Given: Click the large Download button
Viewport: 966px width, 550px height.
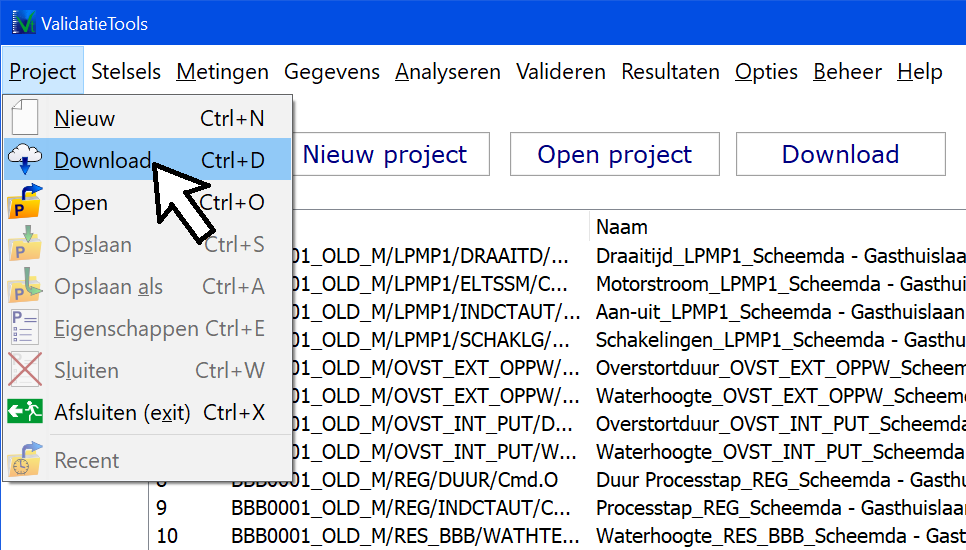Looking at the screenshot, I should tap(840, 154).
